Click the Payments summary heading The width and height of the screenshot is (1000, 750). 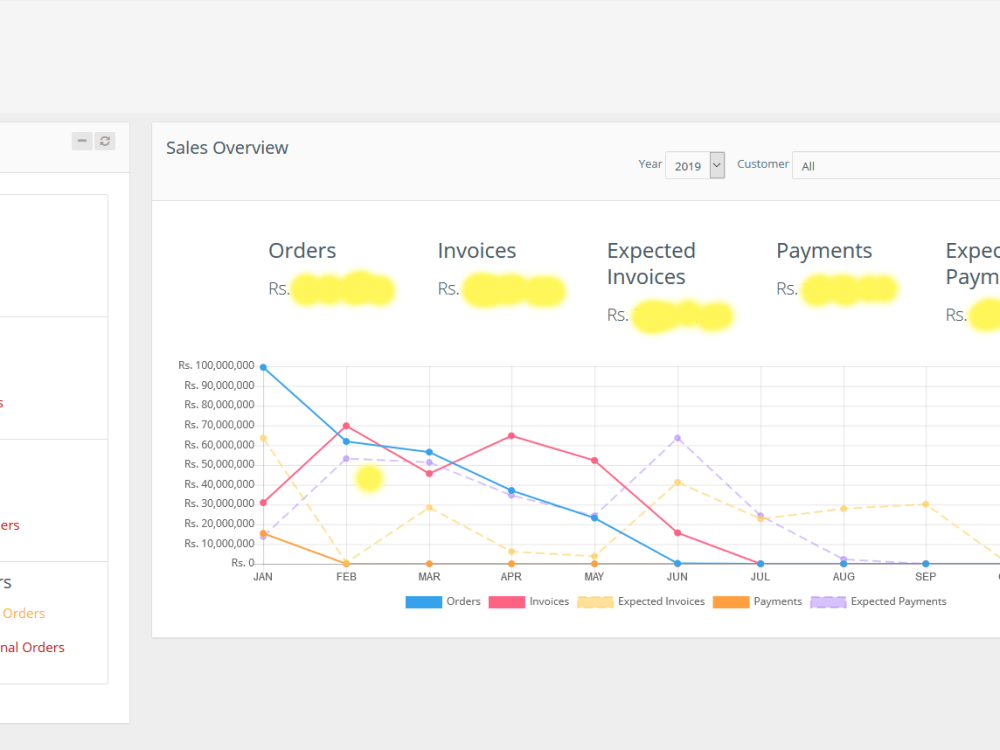824,251
